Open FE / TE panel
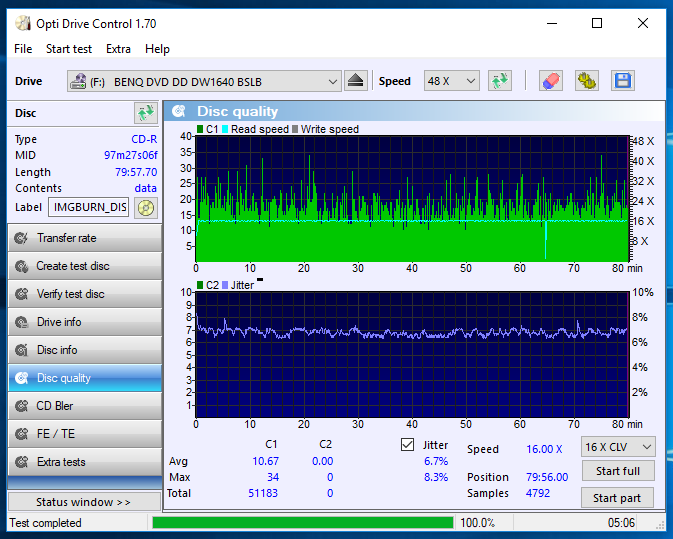This screenshot has height=539, width=673. (85, 434)
